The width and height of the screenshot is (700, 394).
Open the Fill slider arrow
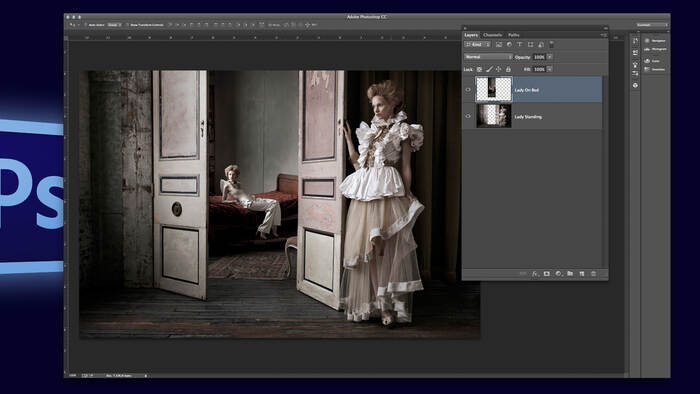[550, 69]
